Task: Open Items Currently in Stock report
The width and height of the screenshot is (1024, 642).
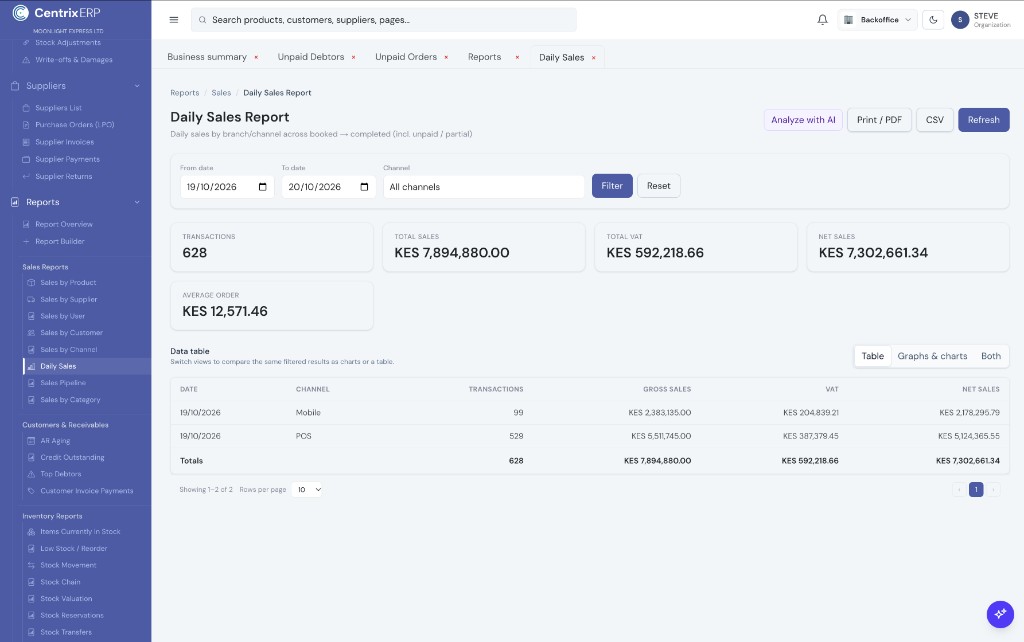Action: pyautogui.click(x=80, y=532)
